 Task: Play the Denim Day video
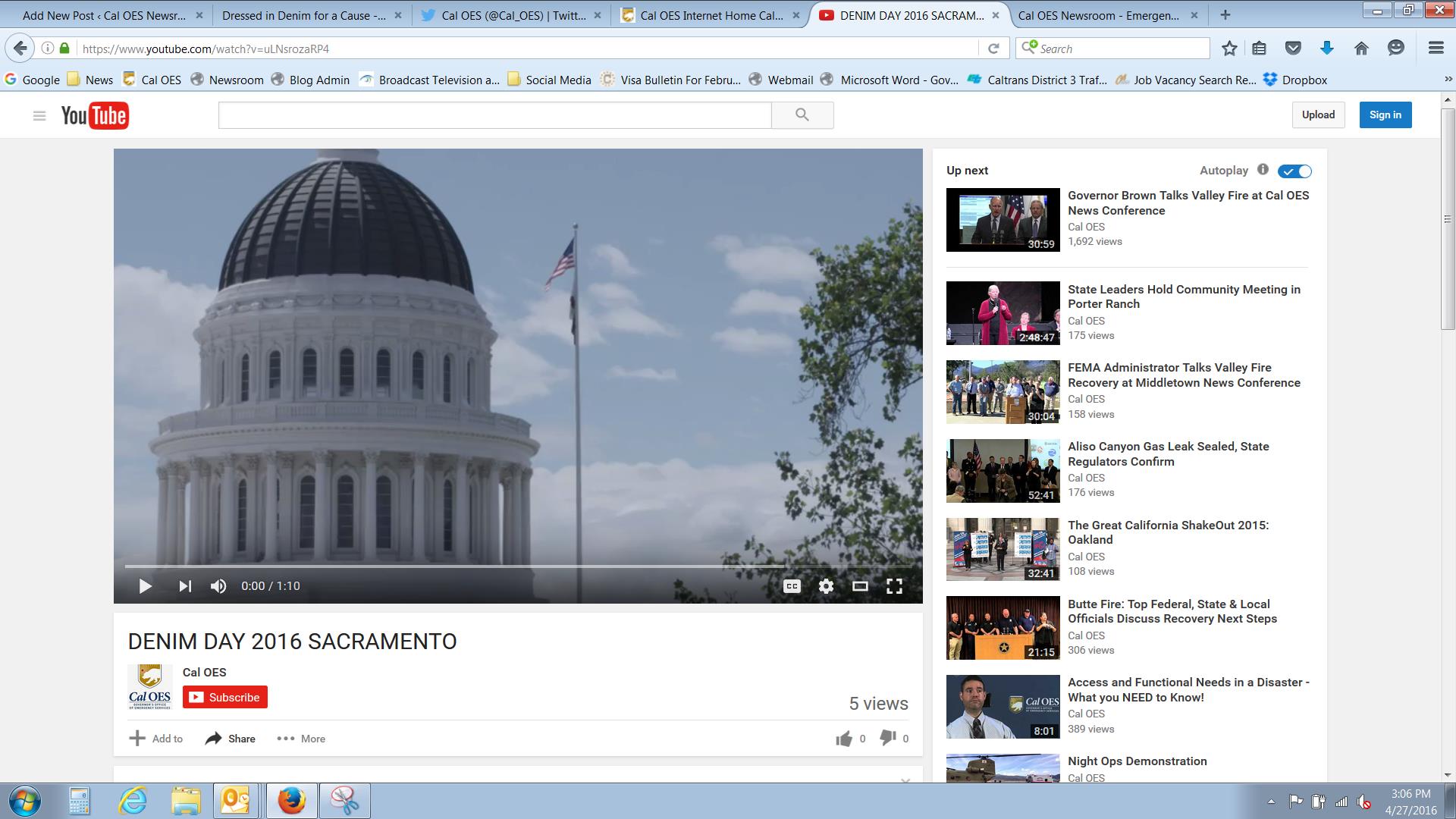145,586
